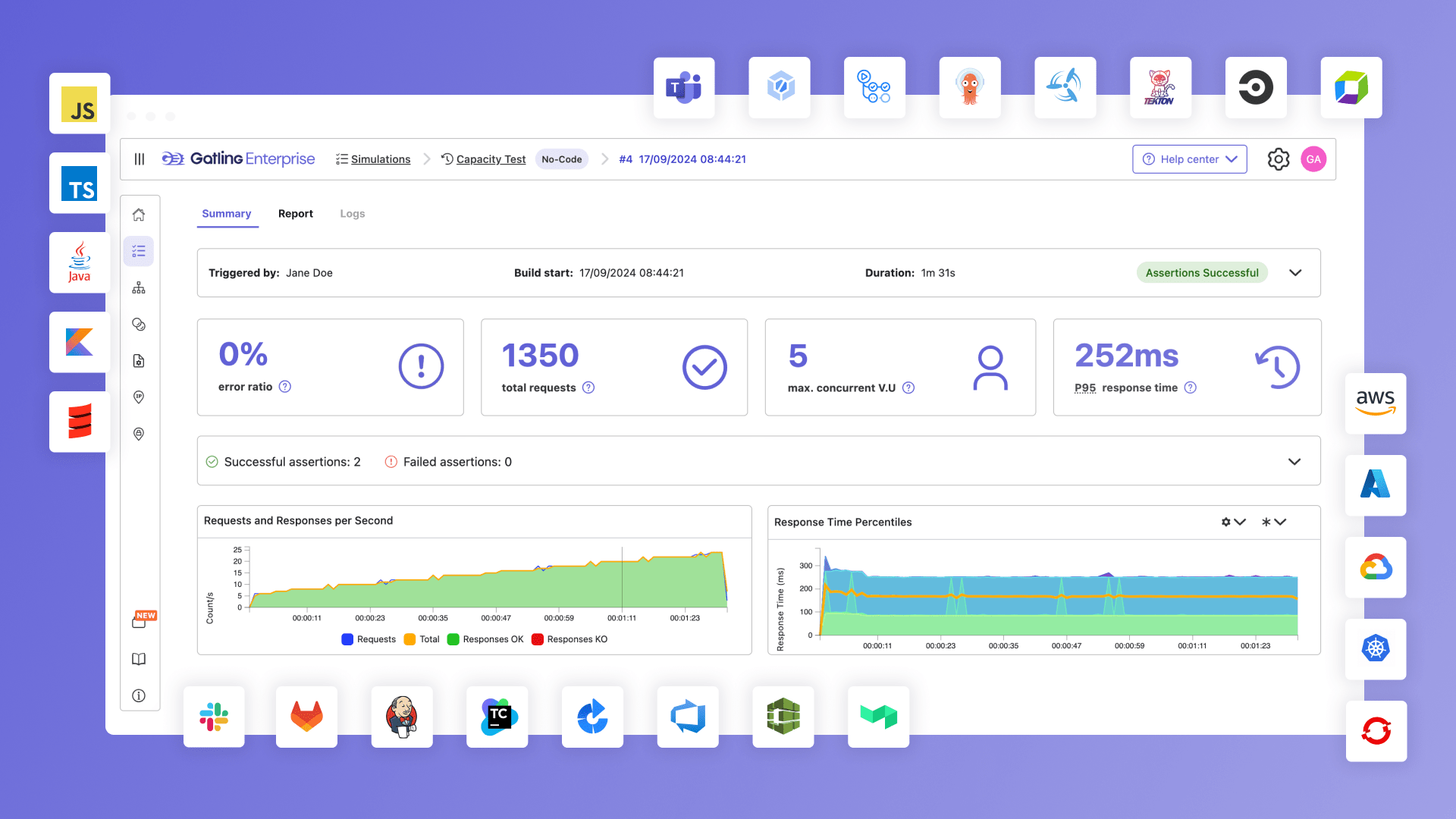Click the Scala logo tile

click(x=80, y=422)
